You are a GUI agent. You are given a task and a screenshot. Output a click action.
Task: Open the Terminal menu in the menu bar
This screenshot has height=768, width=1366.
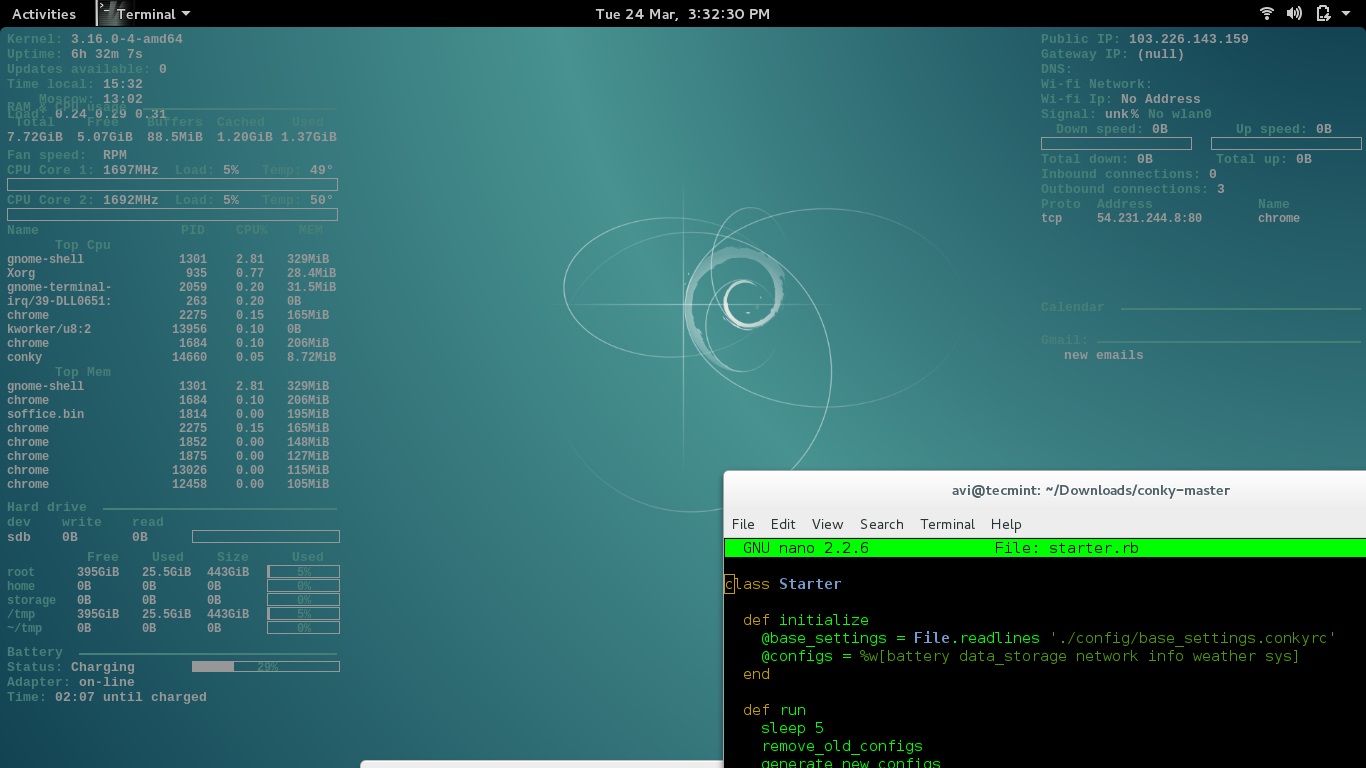[x=947, y=524]
